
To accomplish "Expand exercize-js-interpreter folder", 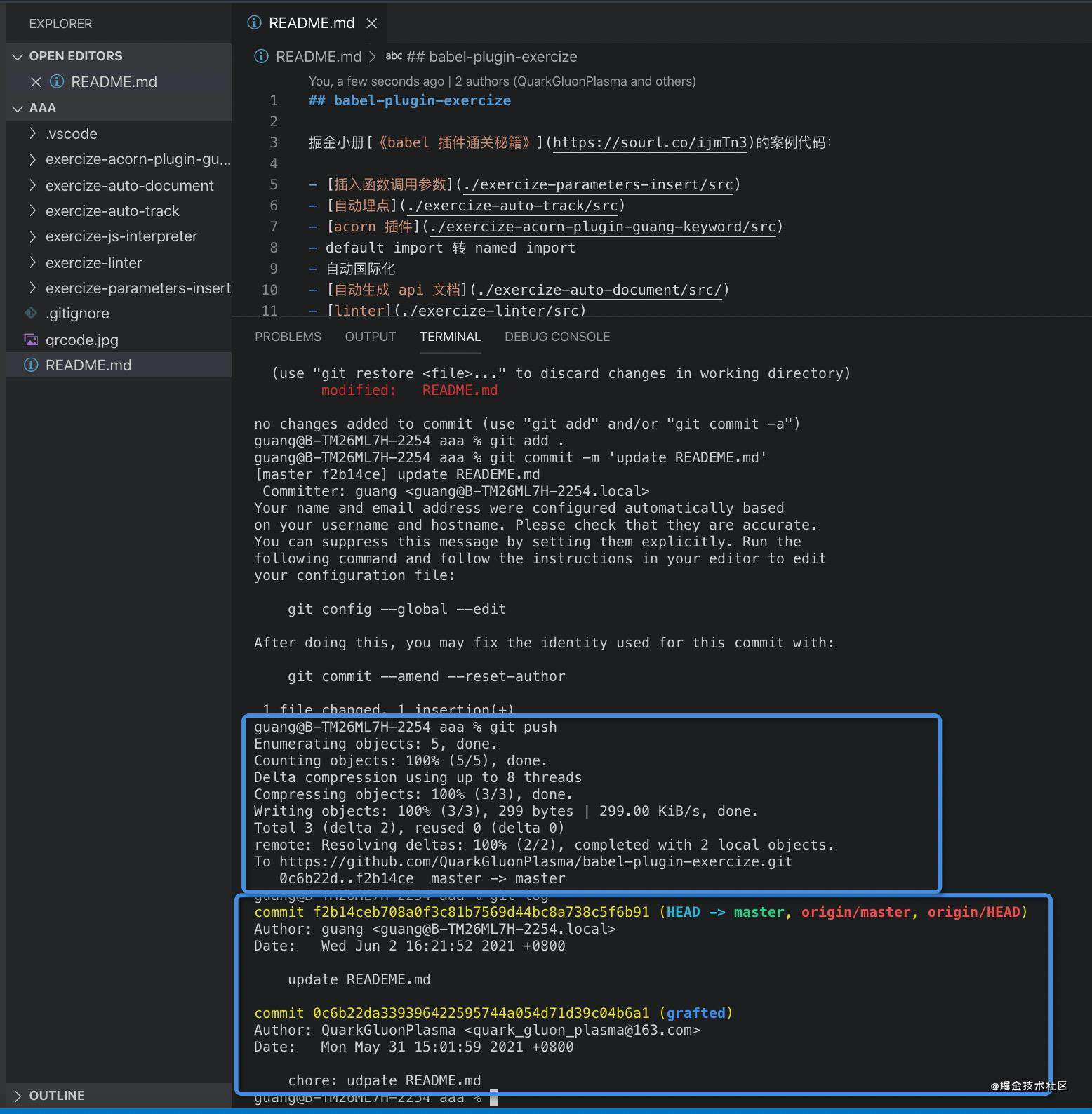I will click(x=32, y=236).
